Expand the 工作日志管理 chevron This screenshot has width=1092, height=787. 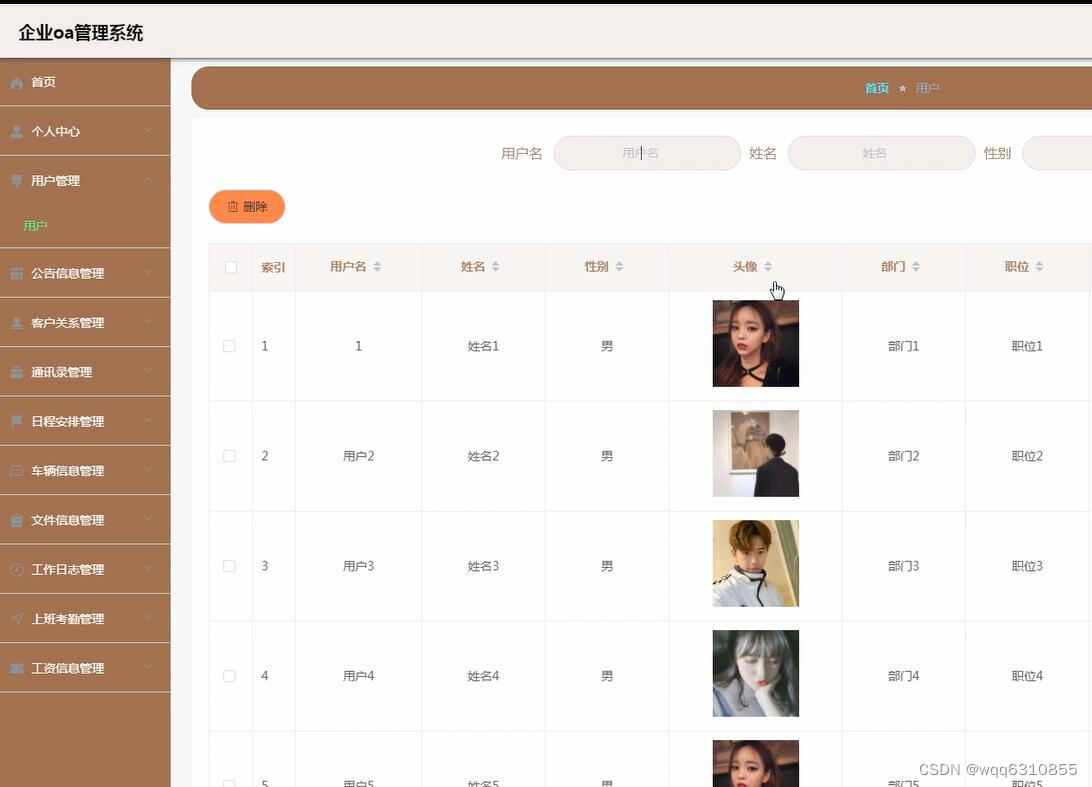click(148, 568)
